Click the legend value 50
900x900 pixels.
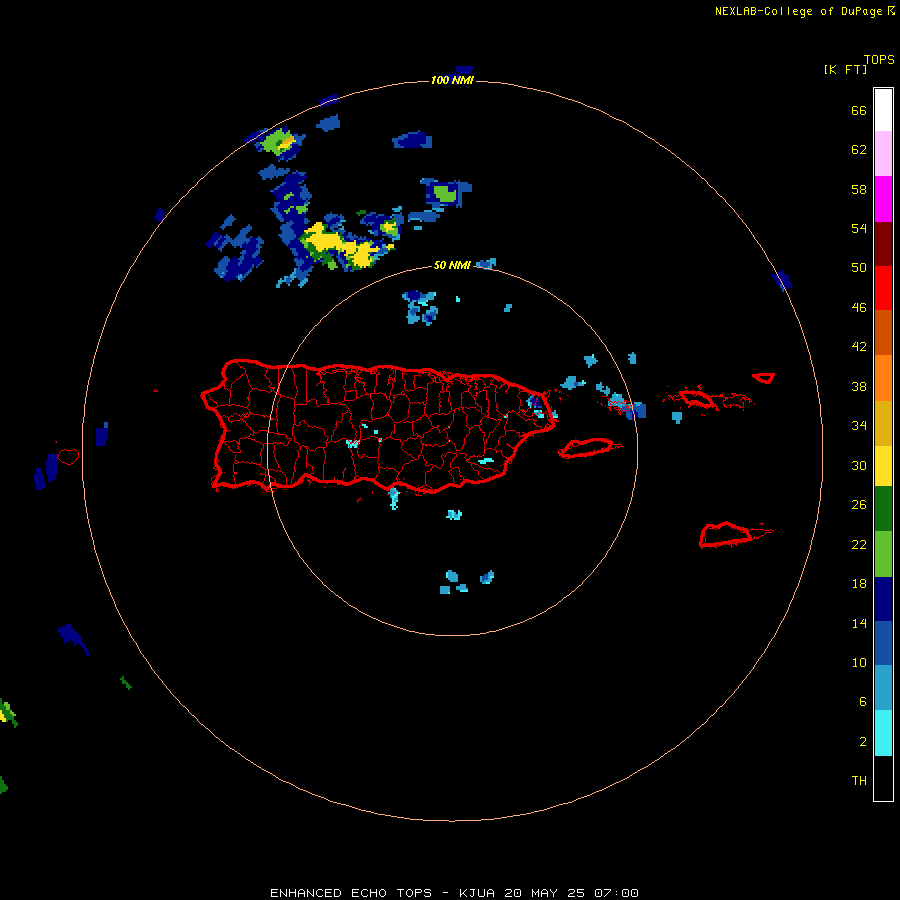pos(859,268)
